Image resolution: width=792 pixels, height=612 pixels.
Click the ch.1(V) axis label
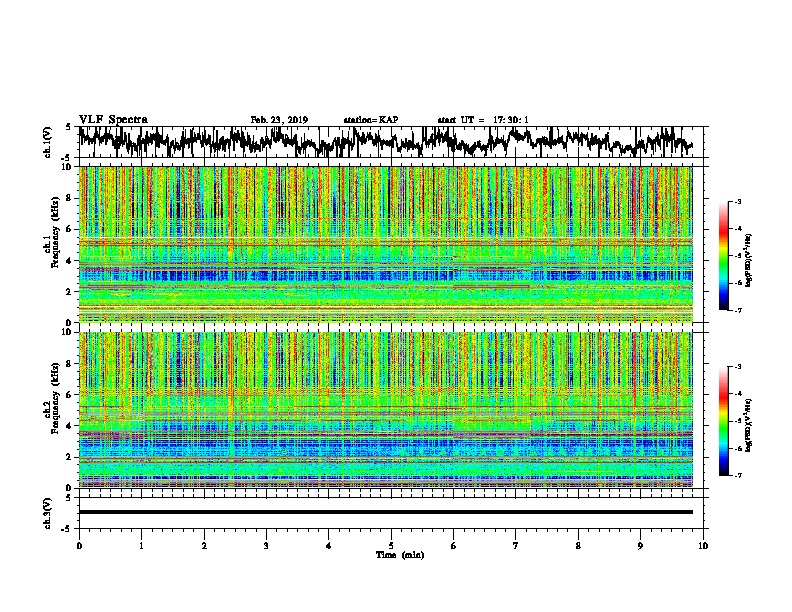pyautogui.click(x=48, y=142)
